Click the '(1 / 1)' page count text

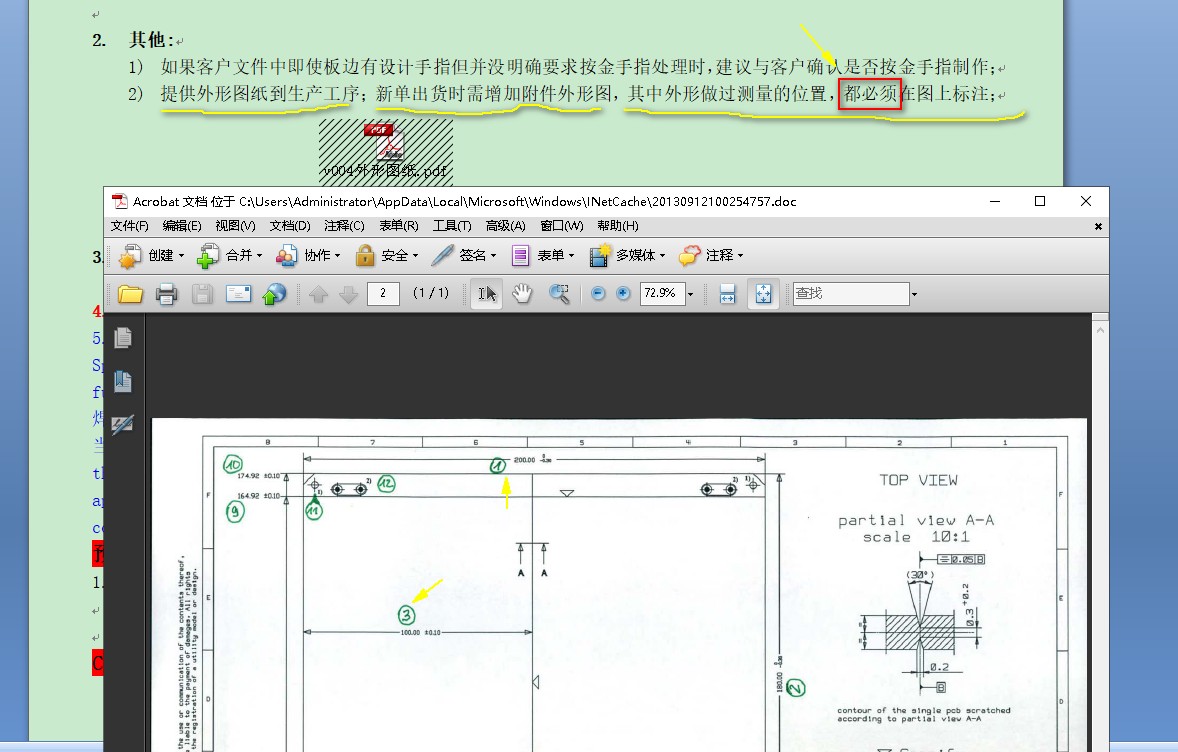pyautogui.click(x=430, y=293)
